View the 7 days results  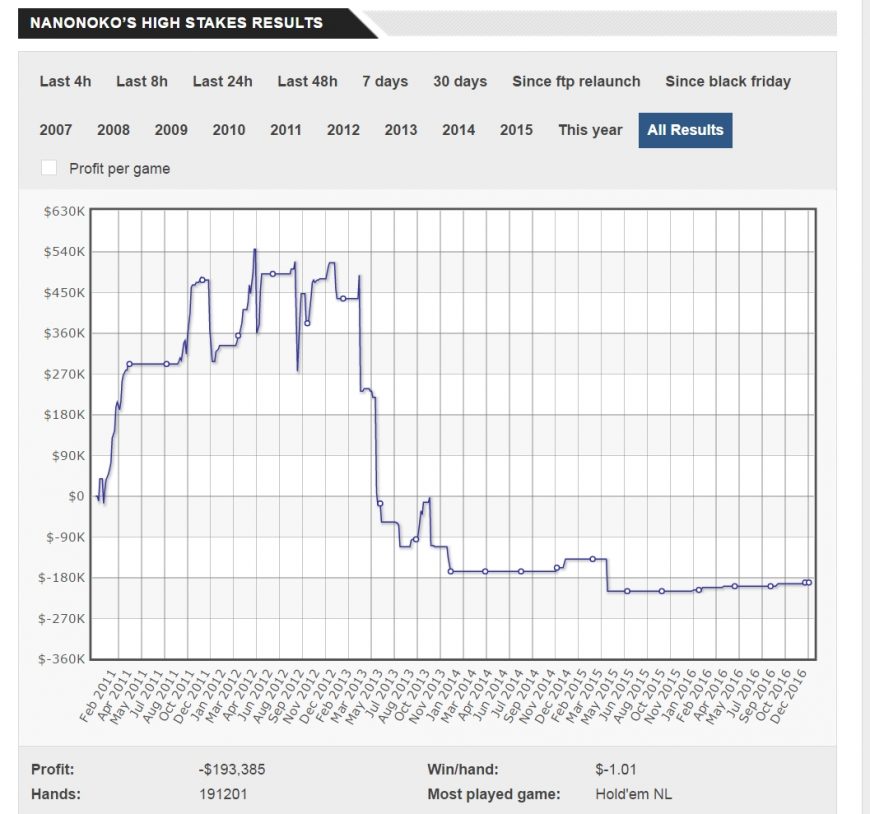pyautogui.click(x=385, y=81)
